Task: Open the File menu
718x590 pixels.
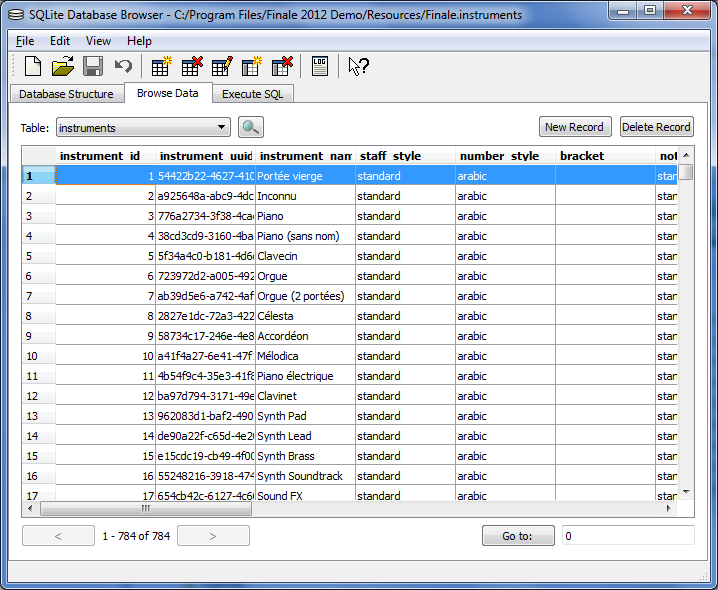Action: [x=25, y=41]
